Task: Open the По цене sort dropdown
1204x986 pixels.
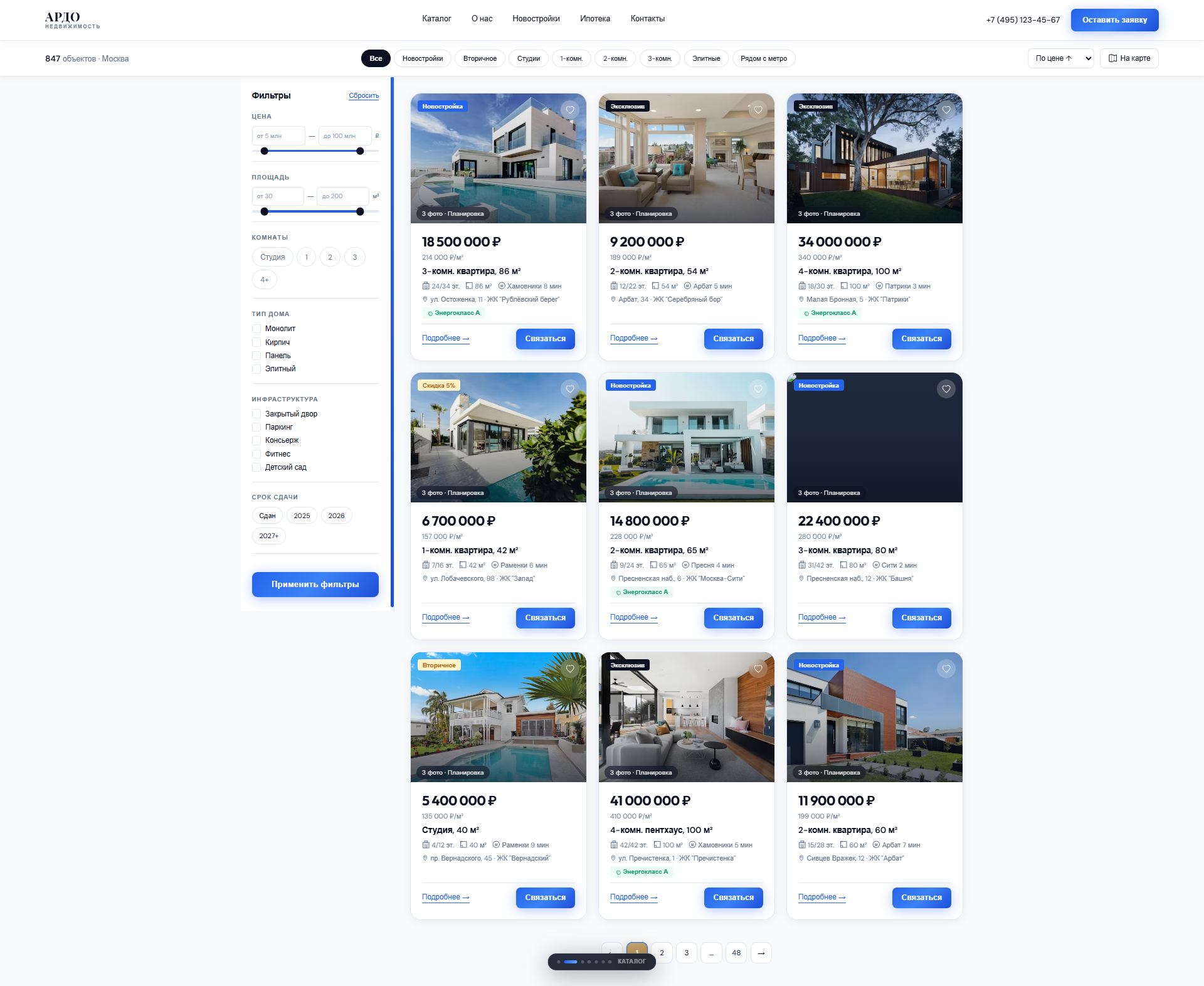Action: click(x=1061, y=58)
